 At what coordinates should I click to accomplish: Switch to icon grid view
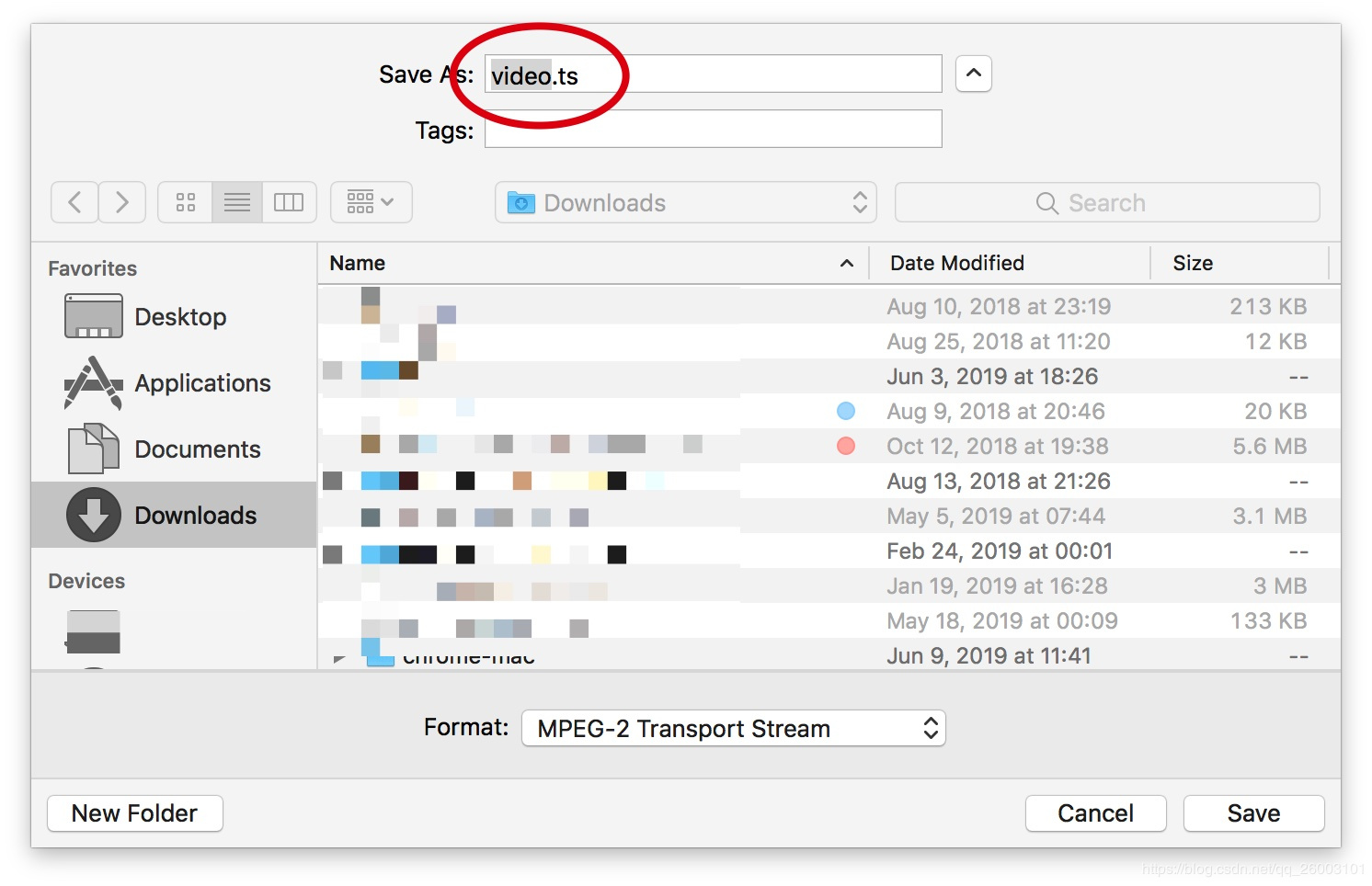tap(185, 202)
